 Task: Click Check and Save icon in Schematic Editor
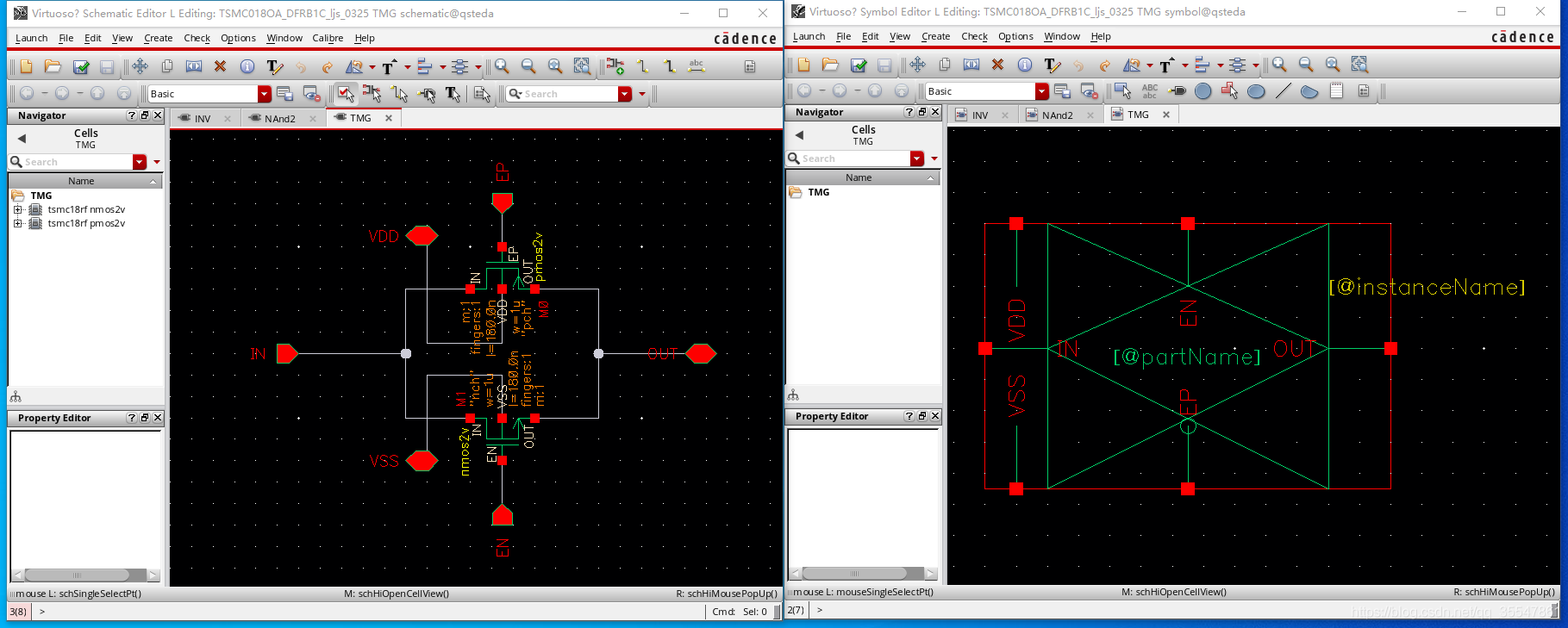81,66
